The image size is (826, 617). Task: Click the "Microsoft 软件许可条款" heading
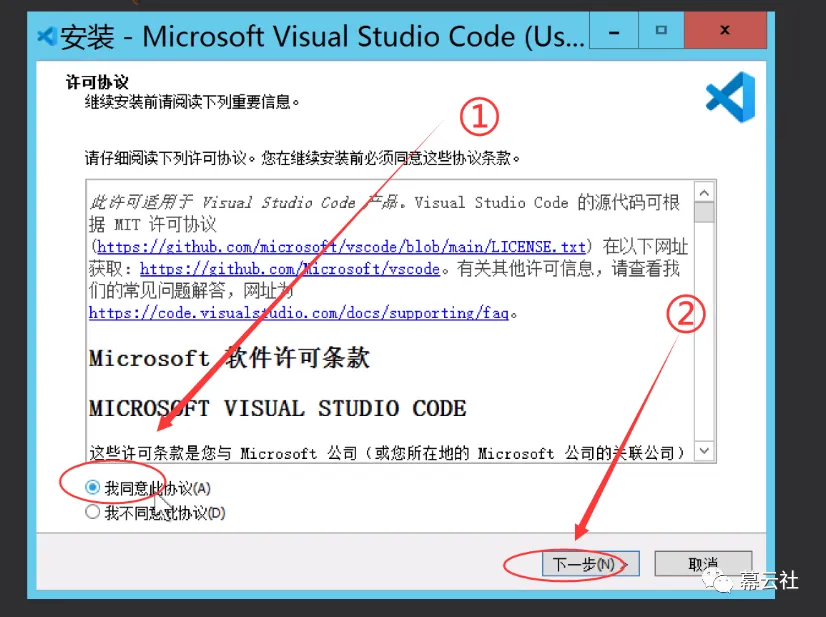[229, 358]
